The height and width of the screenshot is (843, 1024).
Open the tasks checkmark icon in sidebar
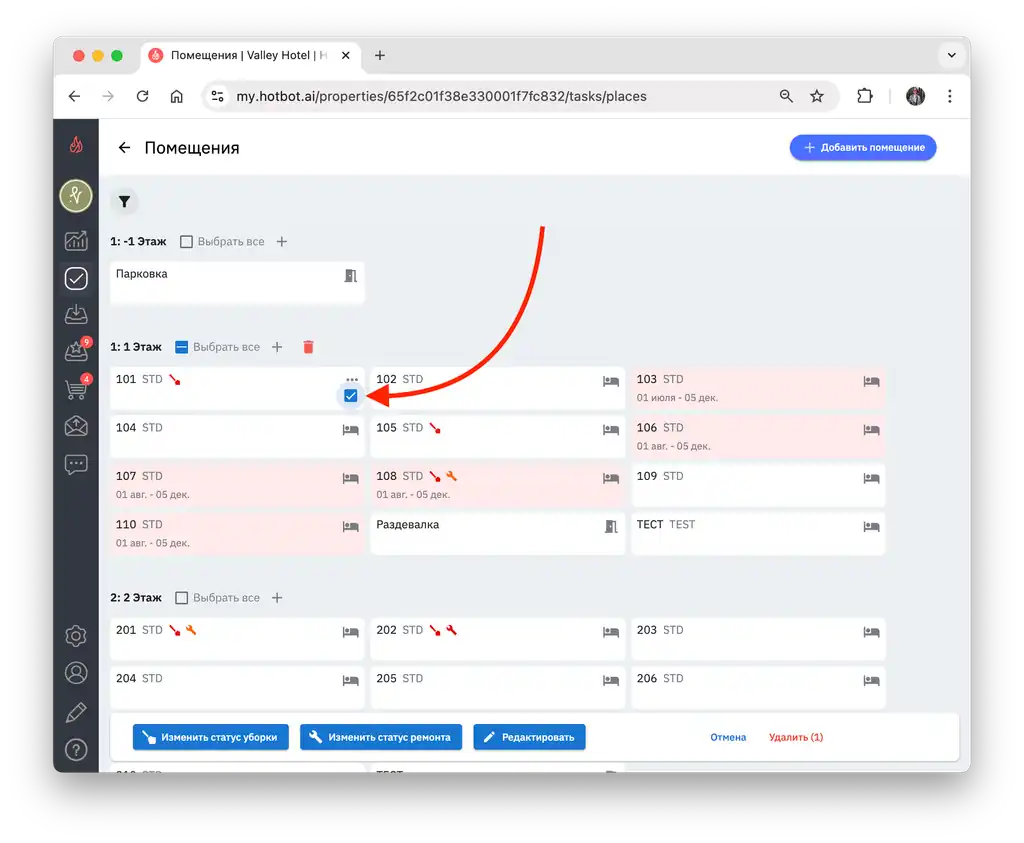[76, 279]
